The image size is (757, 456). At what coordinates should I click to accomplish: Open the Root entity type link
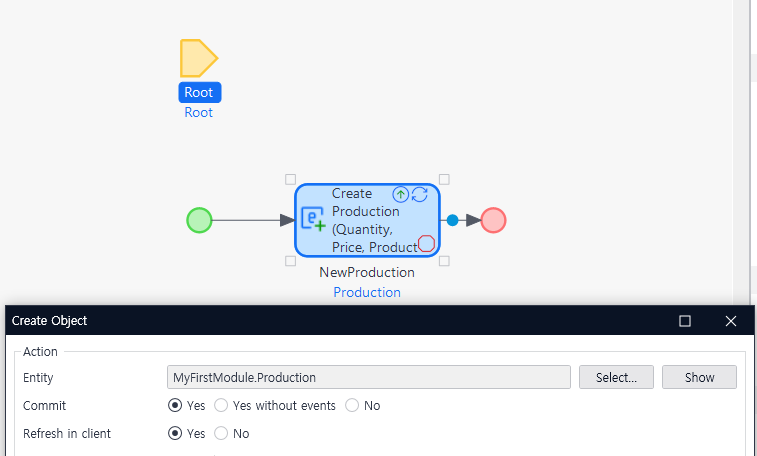click(198, 112)
